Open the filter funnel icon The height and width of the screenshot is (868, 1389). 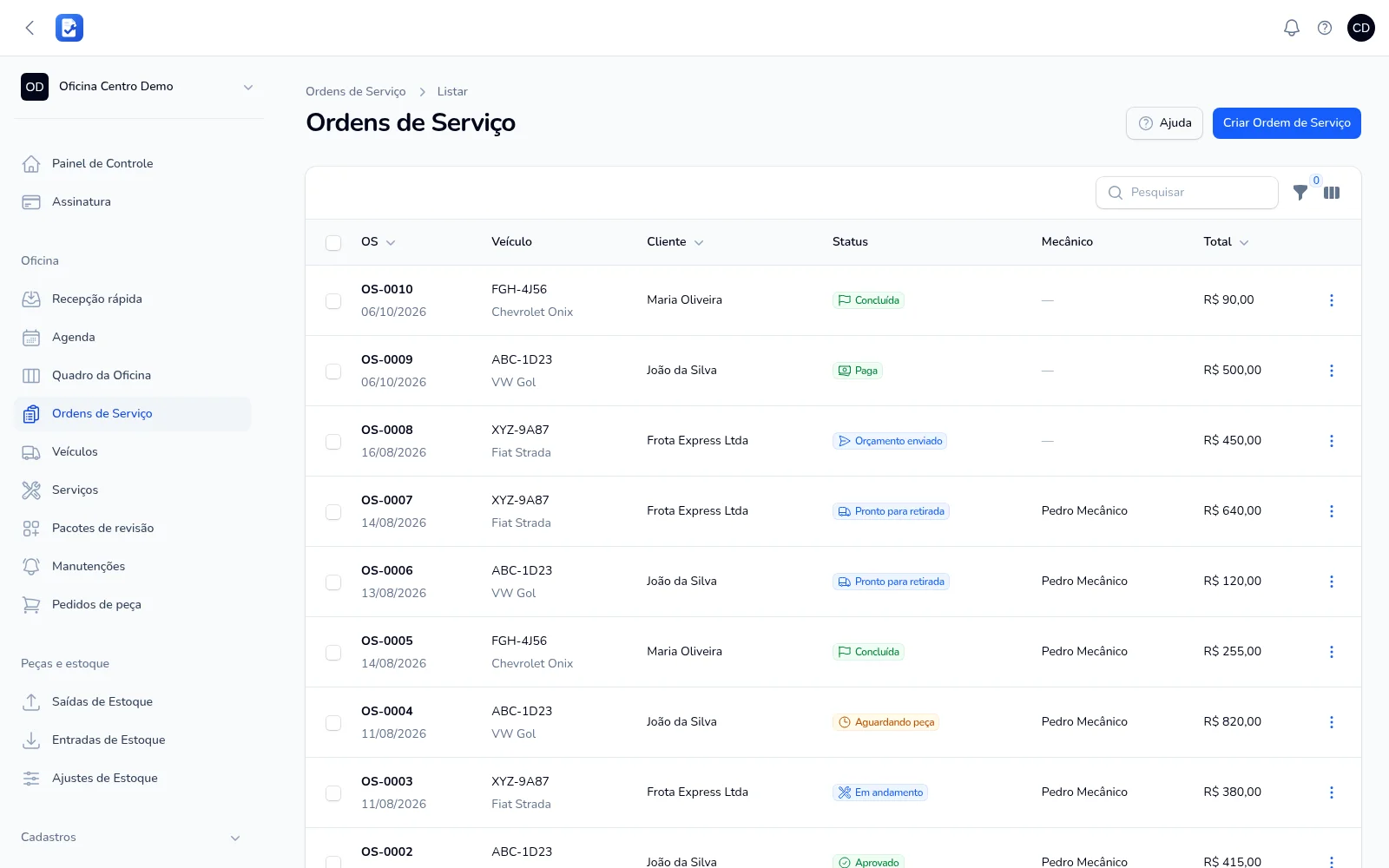pyautogui.click(x=1300, y=193)
